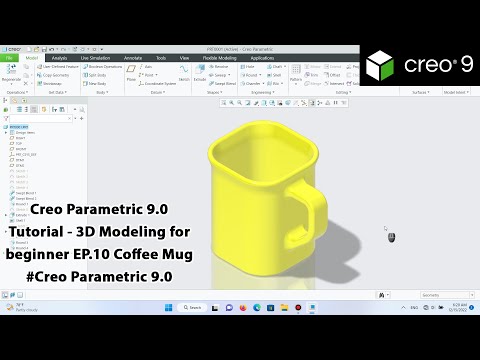Open Firefox from the taskbar
The width and height of the screenshot is (480, 360).
tap(243, 308)
